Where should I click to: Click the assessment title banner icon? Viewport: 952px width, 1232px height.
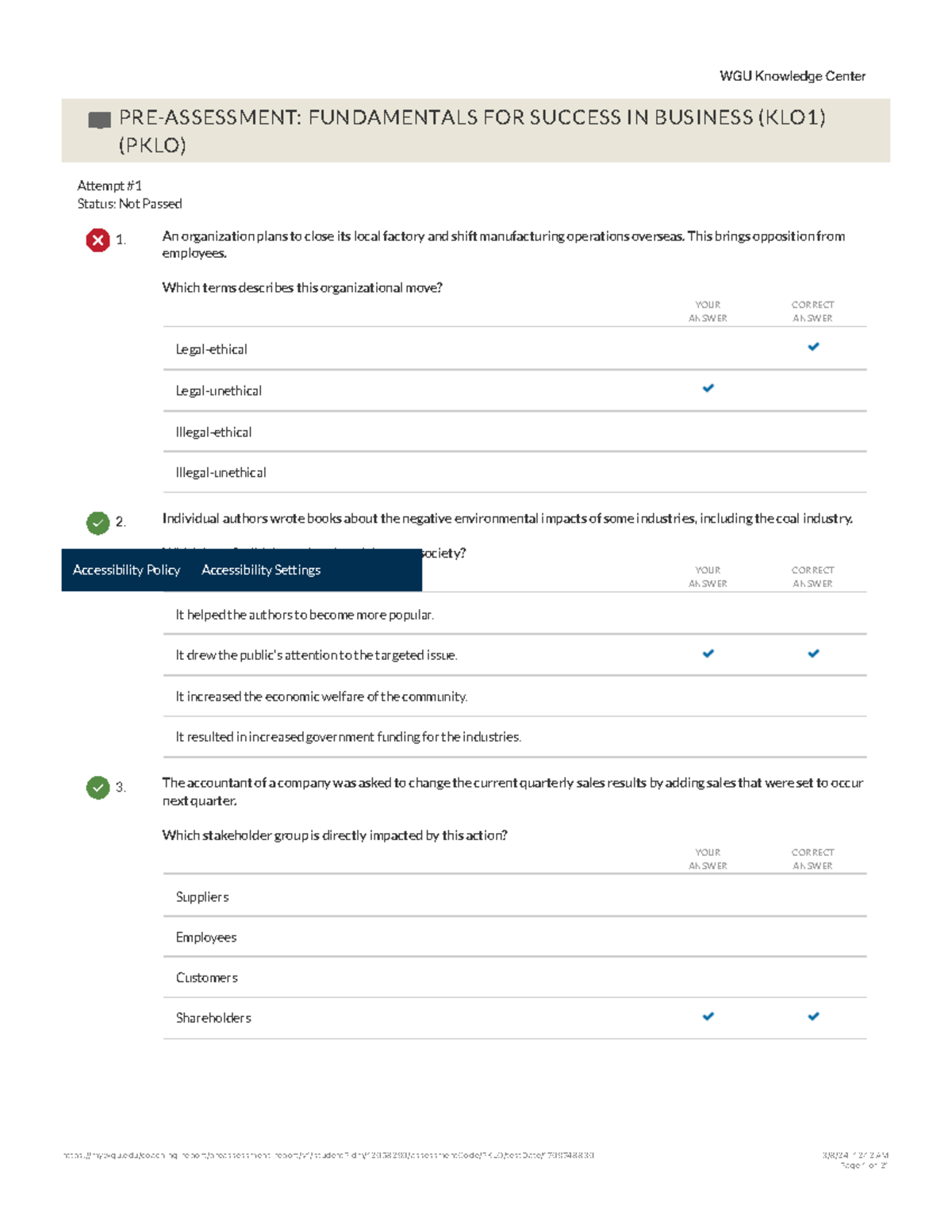(x=98, y=118)
